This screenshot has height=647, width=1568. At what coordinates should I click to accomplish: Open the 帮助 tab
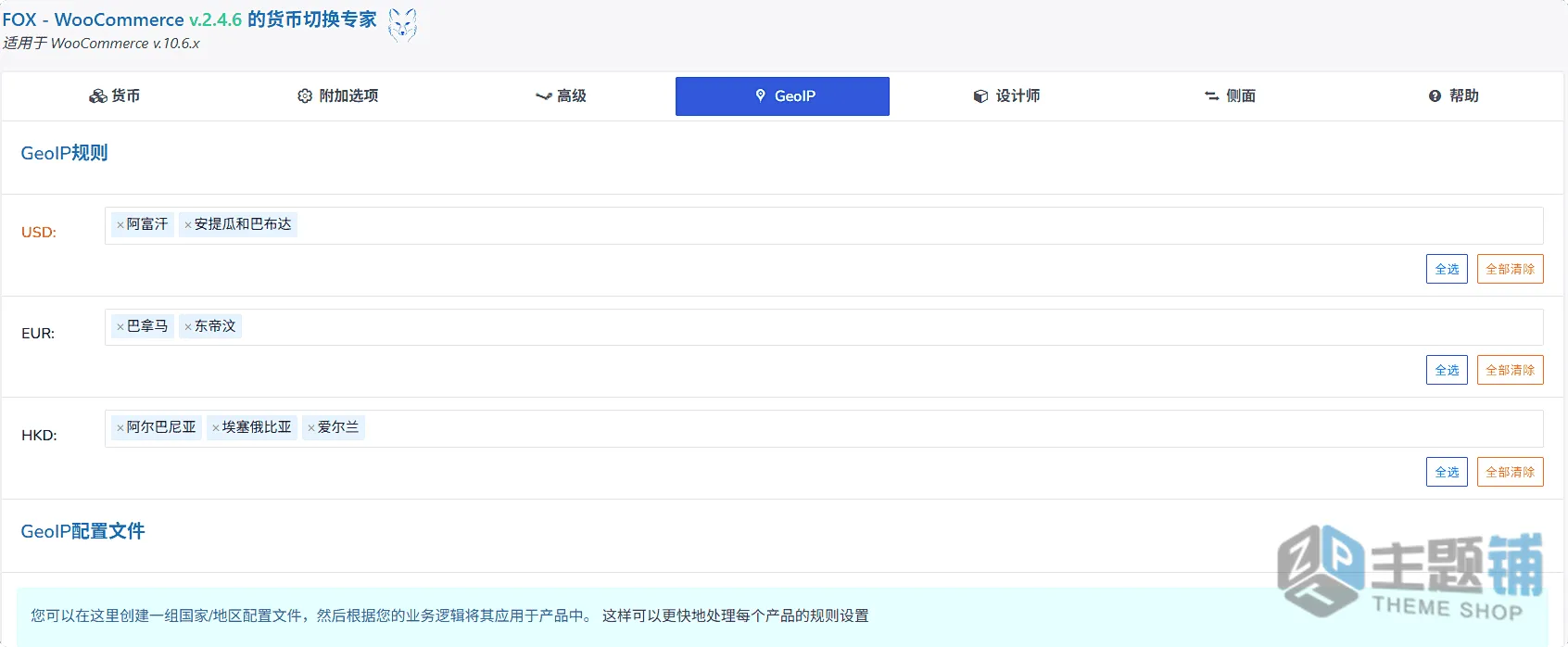1453,96
